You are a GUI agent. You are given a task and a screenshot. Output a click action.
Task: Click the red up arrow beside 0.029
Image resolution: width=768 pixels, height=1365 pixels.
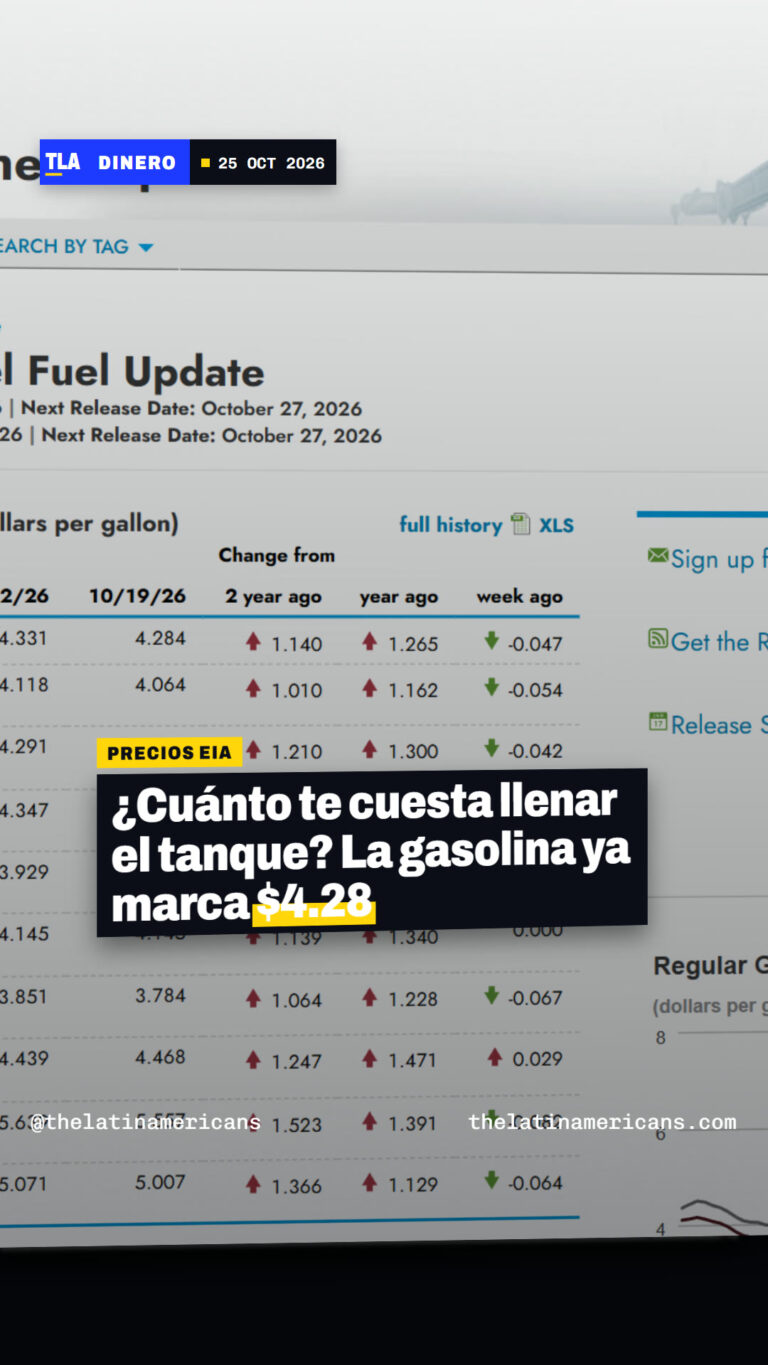(494, 1056)
